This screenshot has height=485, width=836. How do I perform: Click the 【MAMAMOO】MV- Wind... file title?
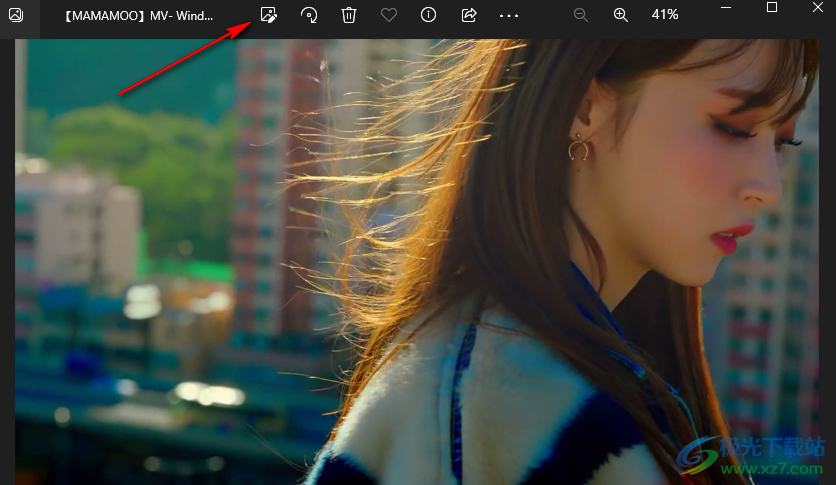coord(138,16)
